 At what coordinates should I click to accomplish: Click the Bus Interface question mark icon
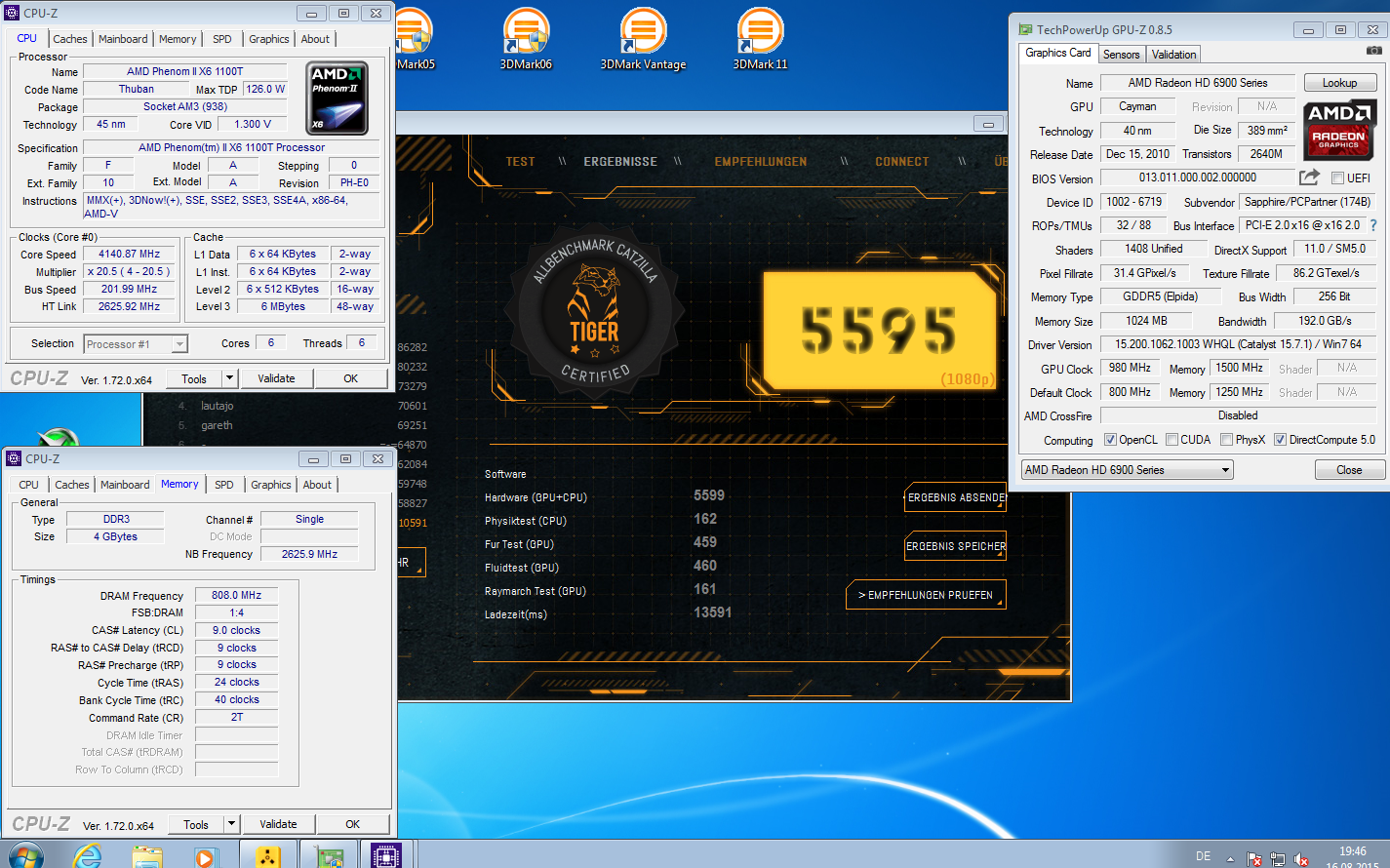point(1373,225)
